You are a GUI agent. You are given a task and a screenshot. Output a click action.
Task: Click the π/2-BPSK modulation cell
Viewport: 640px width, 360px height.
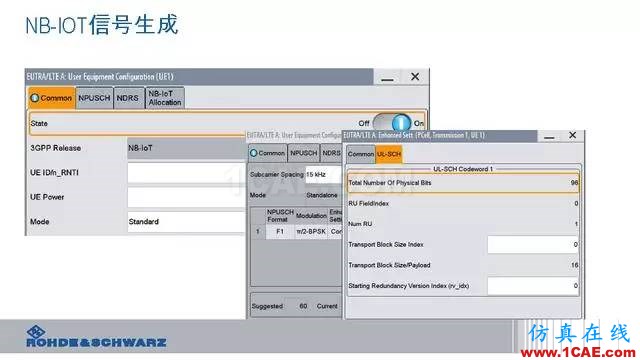click(x=311, y=231)
